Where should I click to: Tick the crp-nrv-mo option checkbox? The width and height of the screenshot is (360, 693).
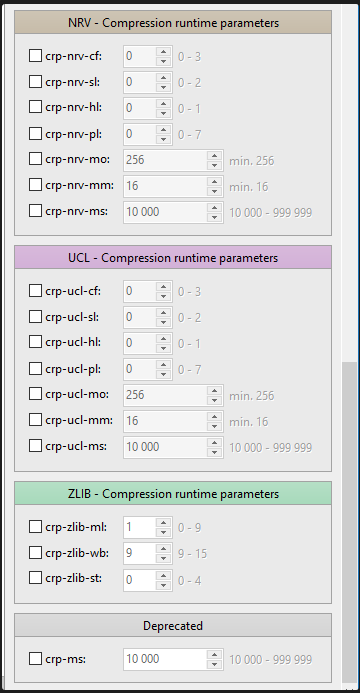[x=35, y=159]
